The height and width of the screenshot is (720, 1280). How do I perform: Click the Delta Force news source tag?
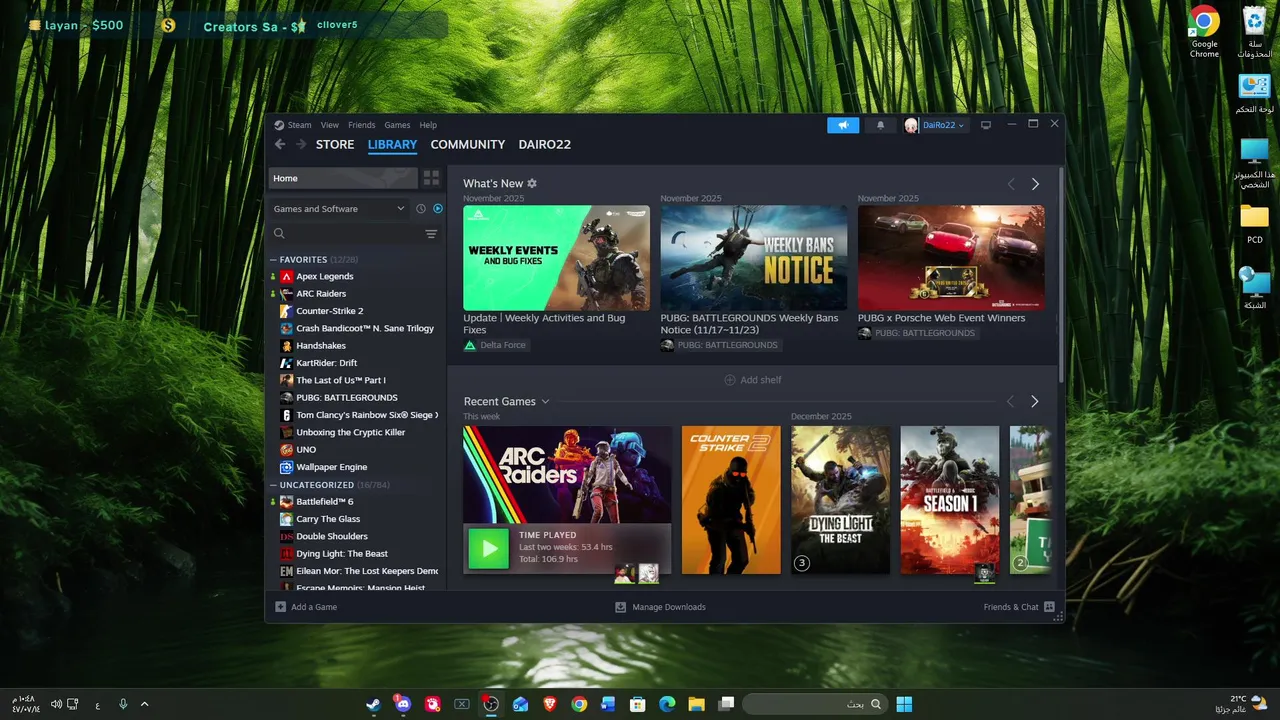click(x=496, y=345)
